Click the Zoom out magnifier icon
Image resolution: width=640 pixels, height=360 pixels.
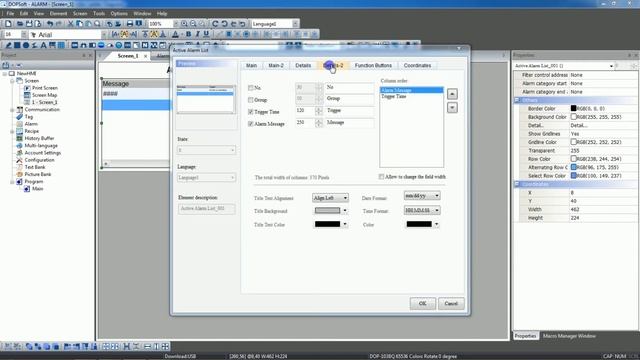click(193, 24)
